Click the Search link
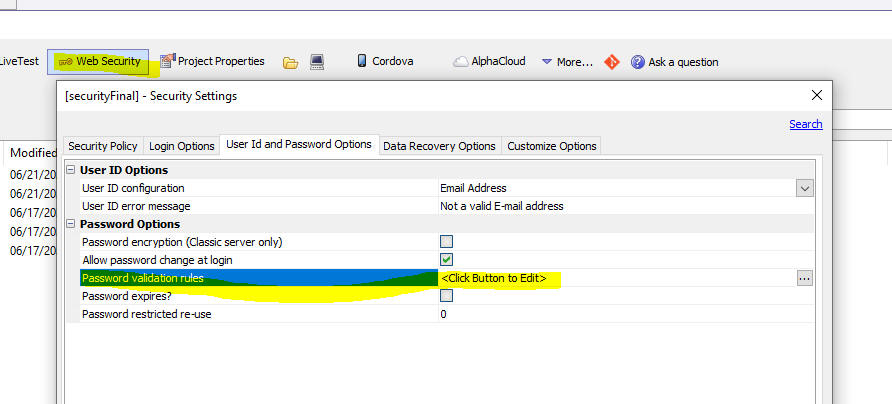Image resolution: width=892 pixels, height=404 pixels. pos(806,124)
